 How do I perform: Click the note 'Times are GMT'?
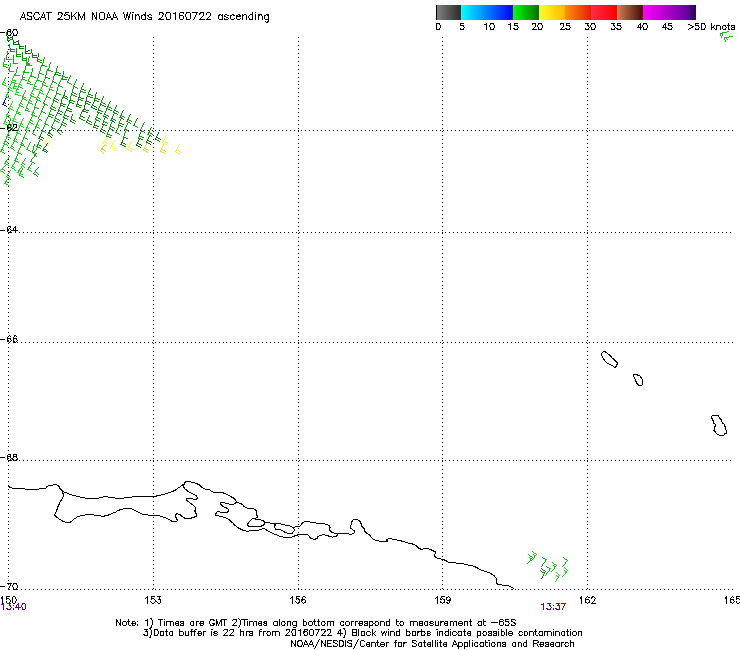pyautogui.click(x=193, y=623)
